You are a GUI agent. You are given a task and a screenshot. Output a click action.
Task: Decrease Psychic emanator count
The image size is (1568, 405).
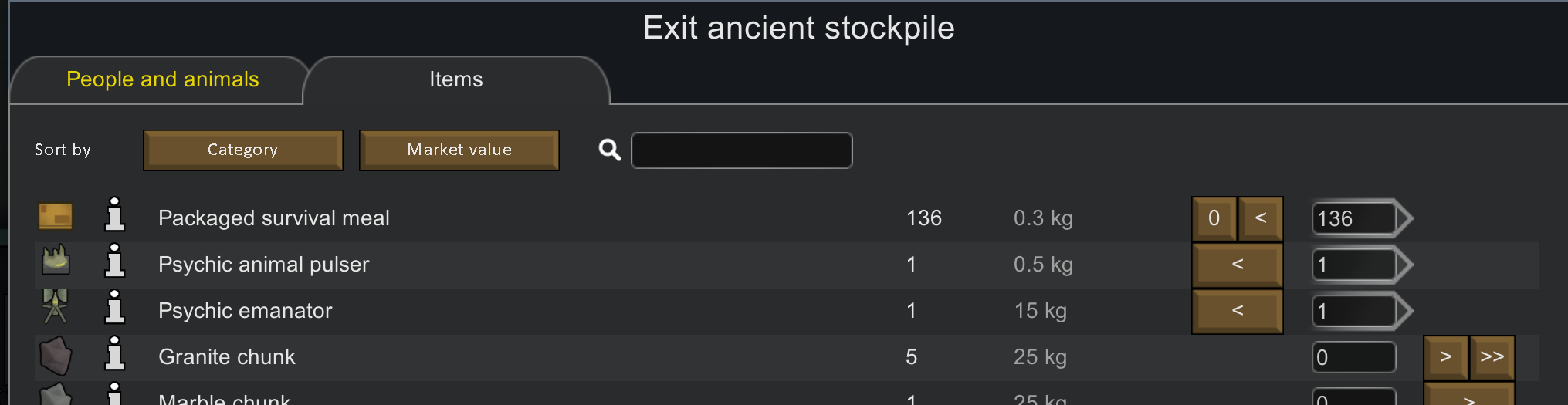pos(1238,311)
